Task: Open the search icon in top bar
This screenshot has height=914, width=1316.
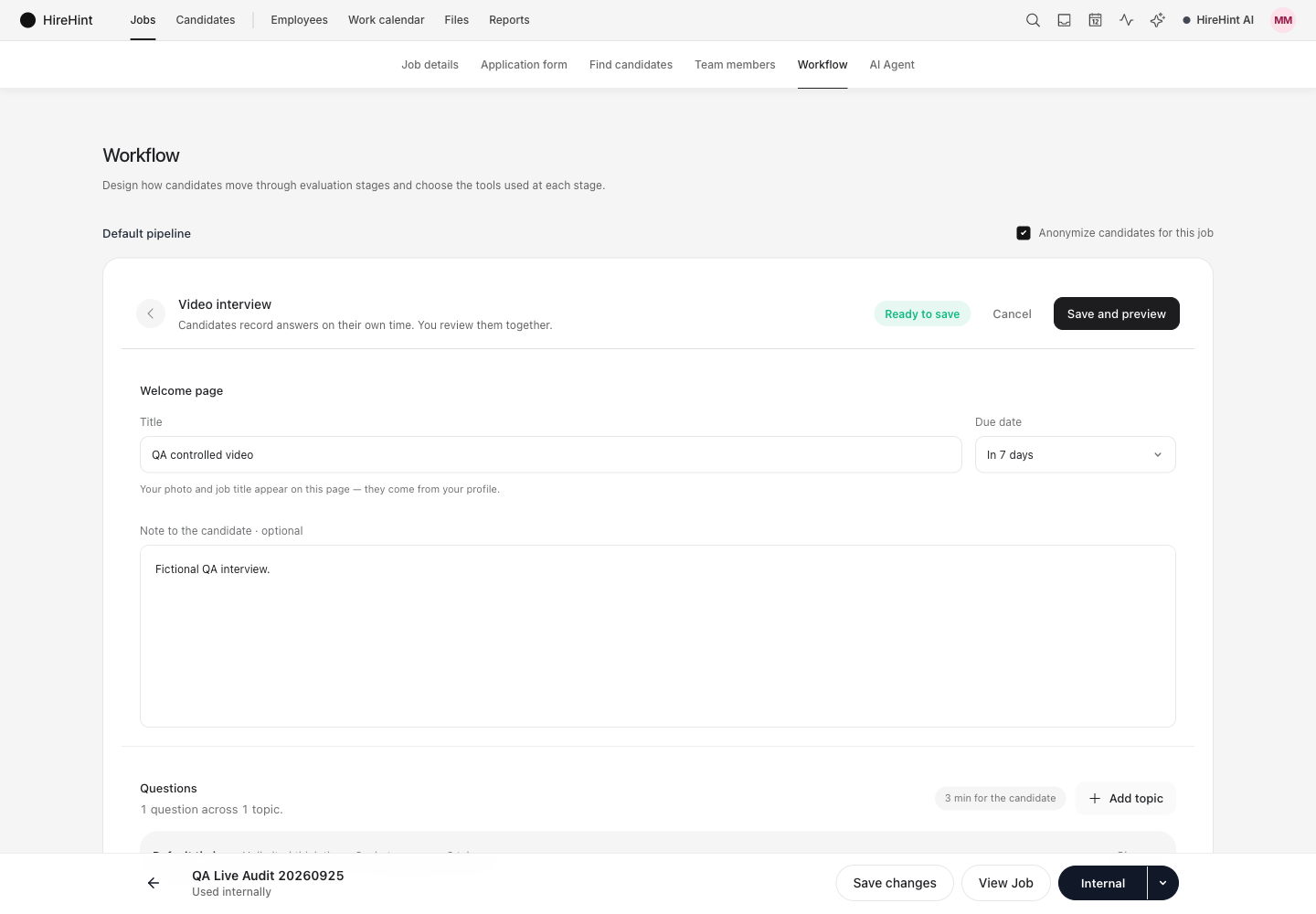Action: [1033, 20]
